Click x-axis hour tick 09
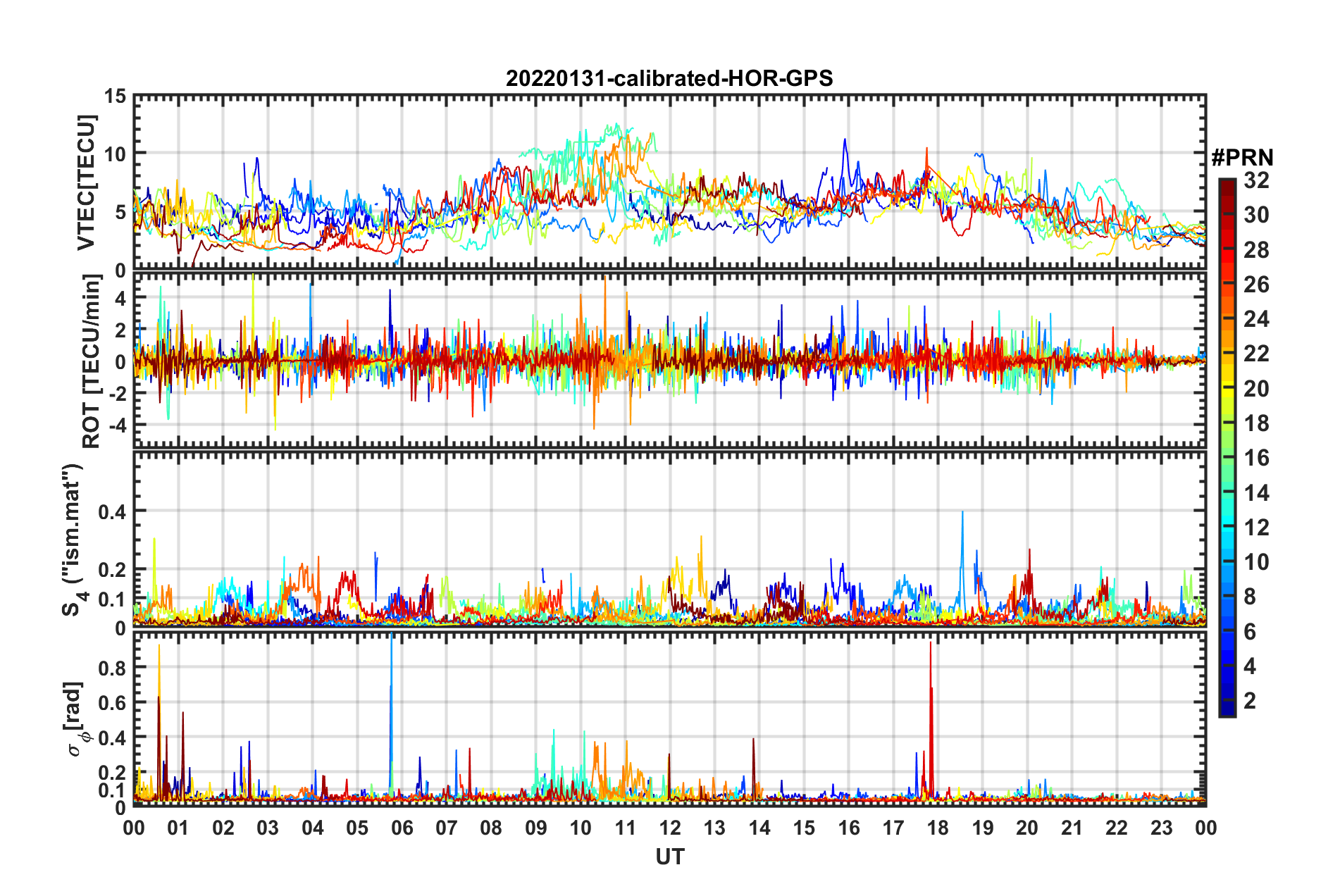 [536, 828]
